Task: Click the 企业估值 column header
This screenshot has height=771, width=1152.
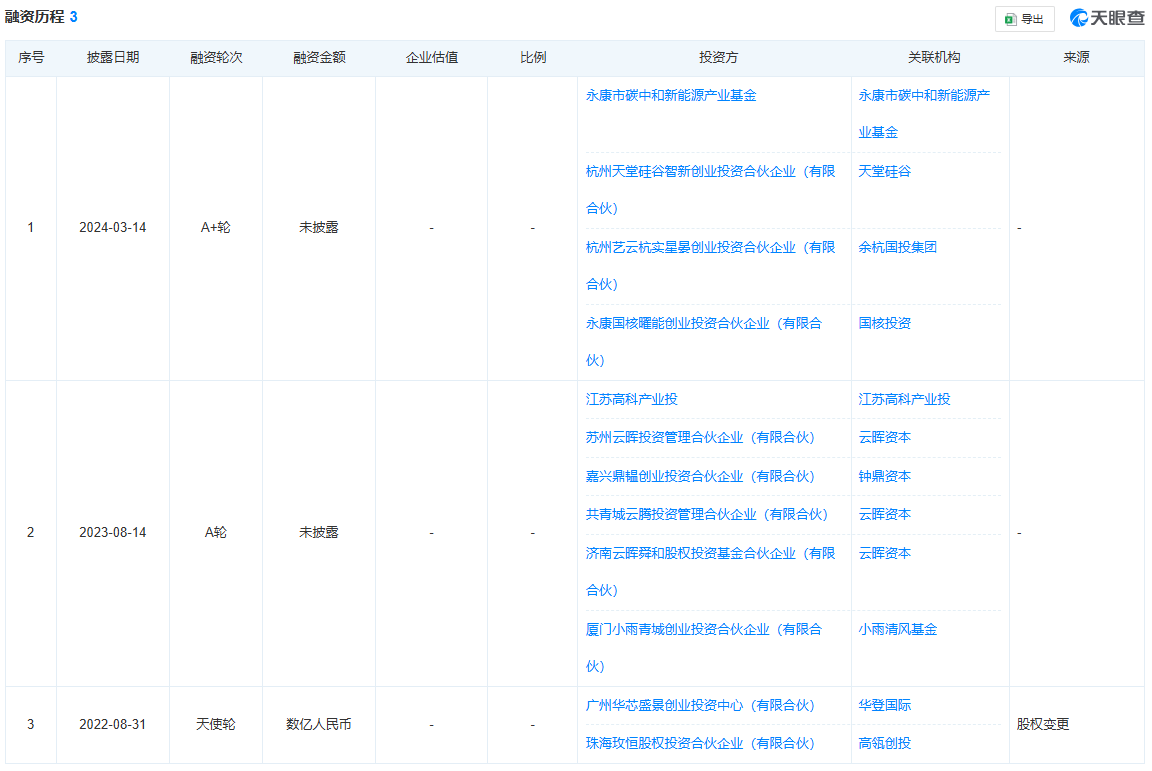Action: tap(431, 57)
